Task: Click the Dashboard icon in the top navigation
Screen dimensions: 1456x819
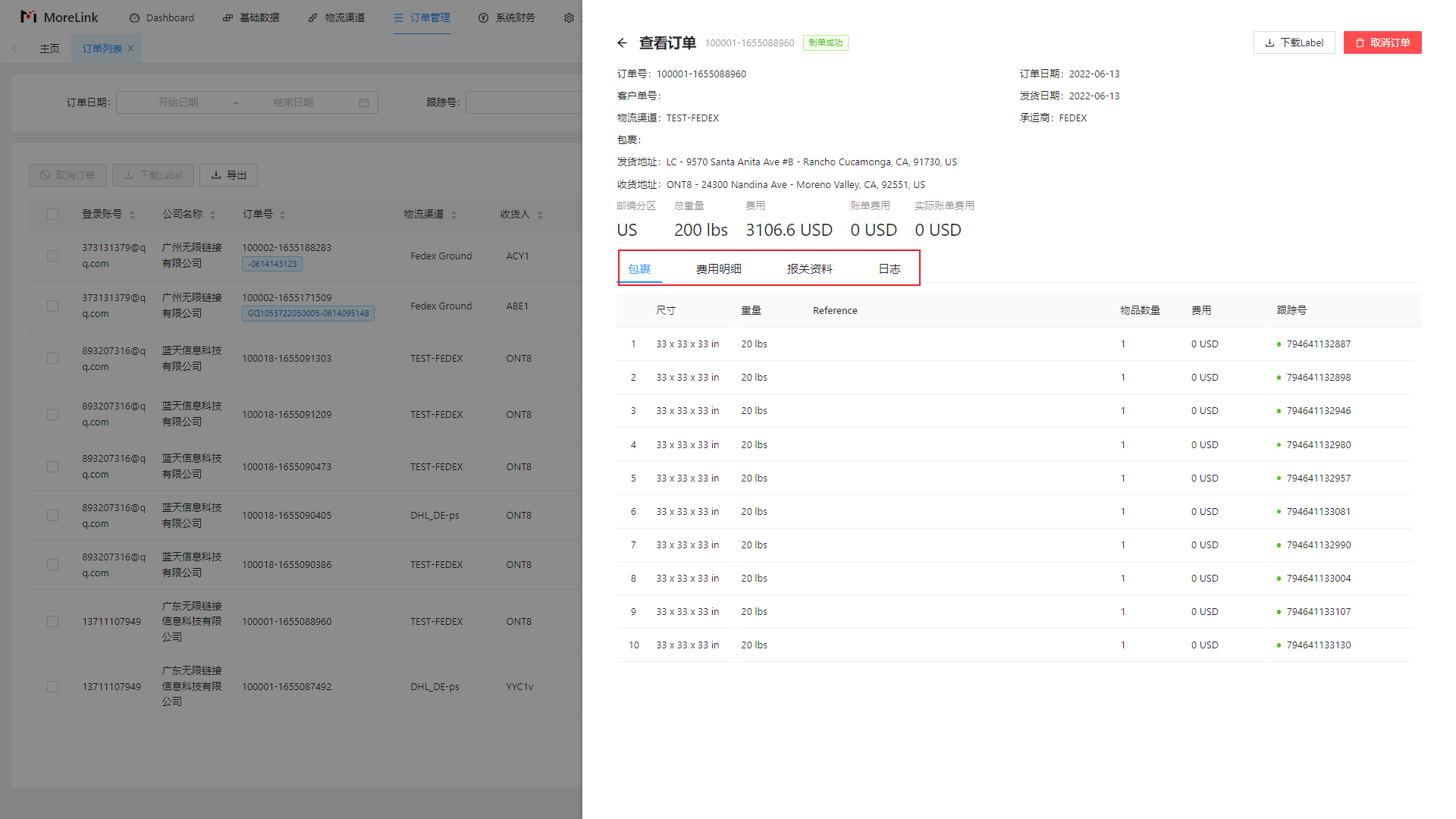Action: pyautogui.click(x=134, y=17)
